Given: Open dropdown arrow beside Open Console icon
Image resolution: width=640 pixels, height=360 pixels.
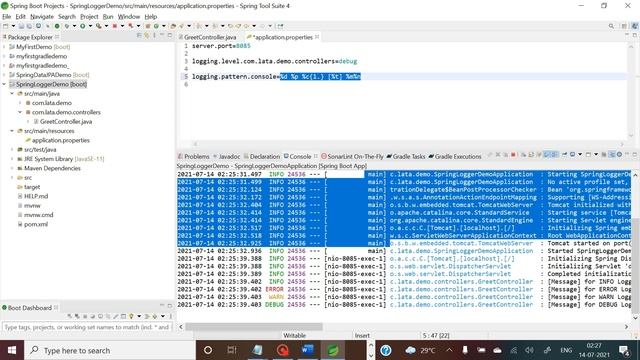Looking at the screenshot, I should [x=596, y=155].
